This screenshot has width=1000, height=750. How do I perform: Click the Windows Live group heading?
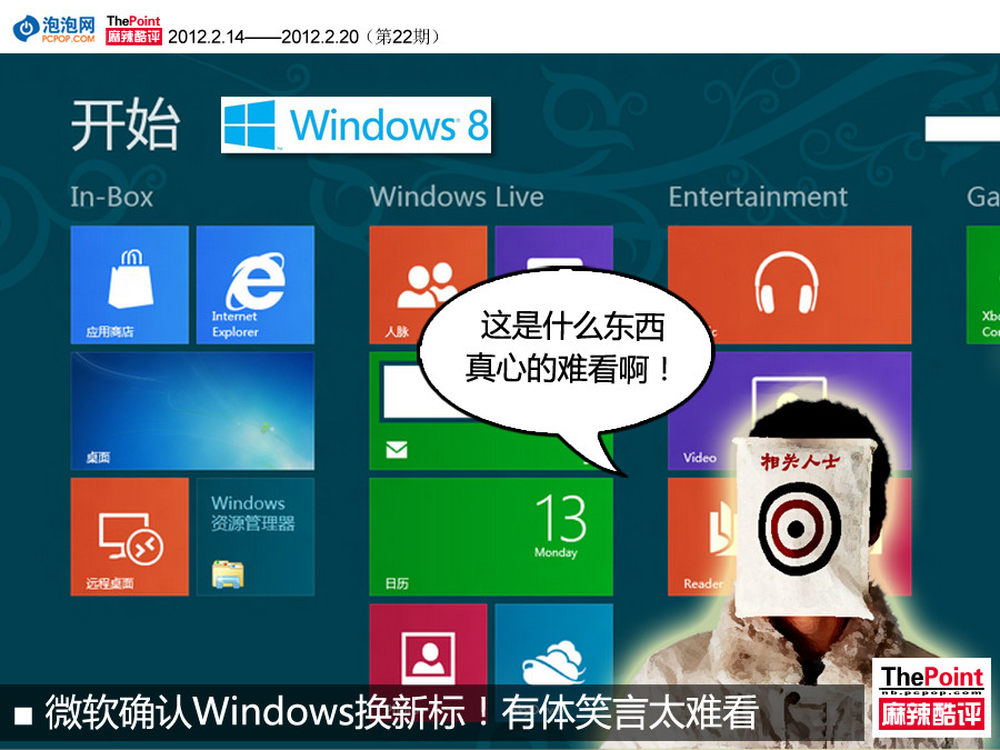(457, 196)
